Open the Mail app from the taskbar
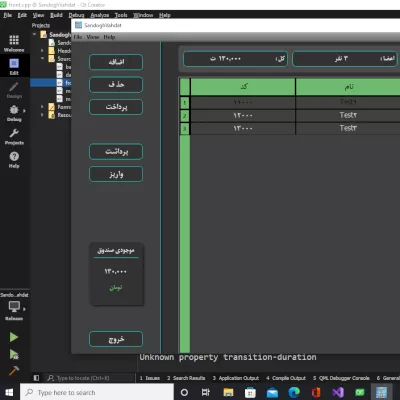400x400 pixels. coord(272,392)
